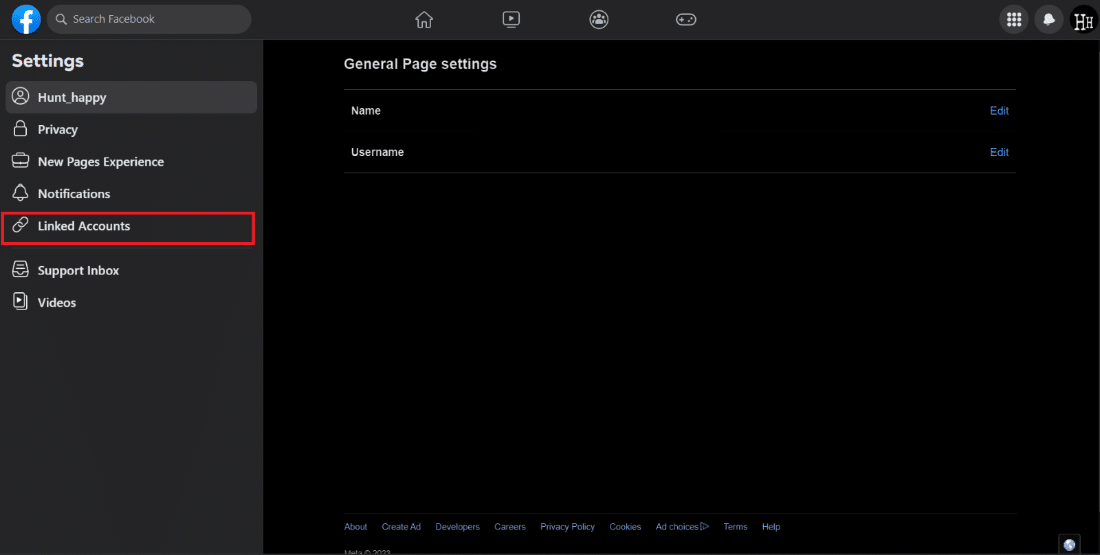Click the Search Facebook field

point(149,20)
